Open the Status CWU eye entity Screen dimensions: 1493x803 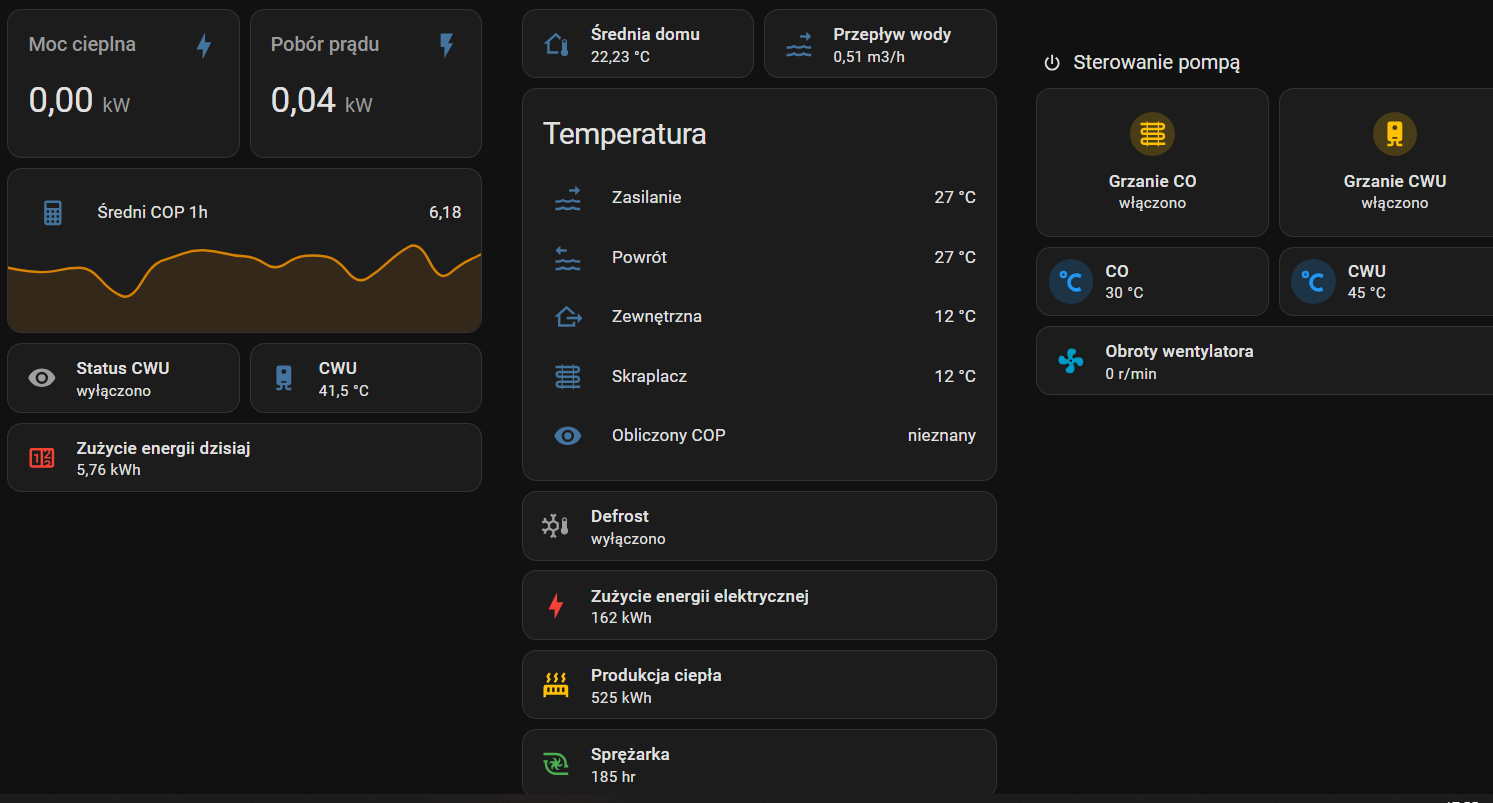coord(123,378)
